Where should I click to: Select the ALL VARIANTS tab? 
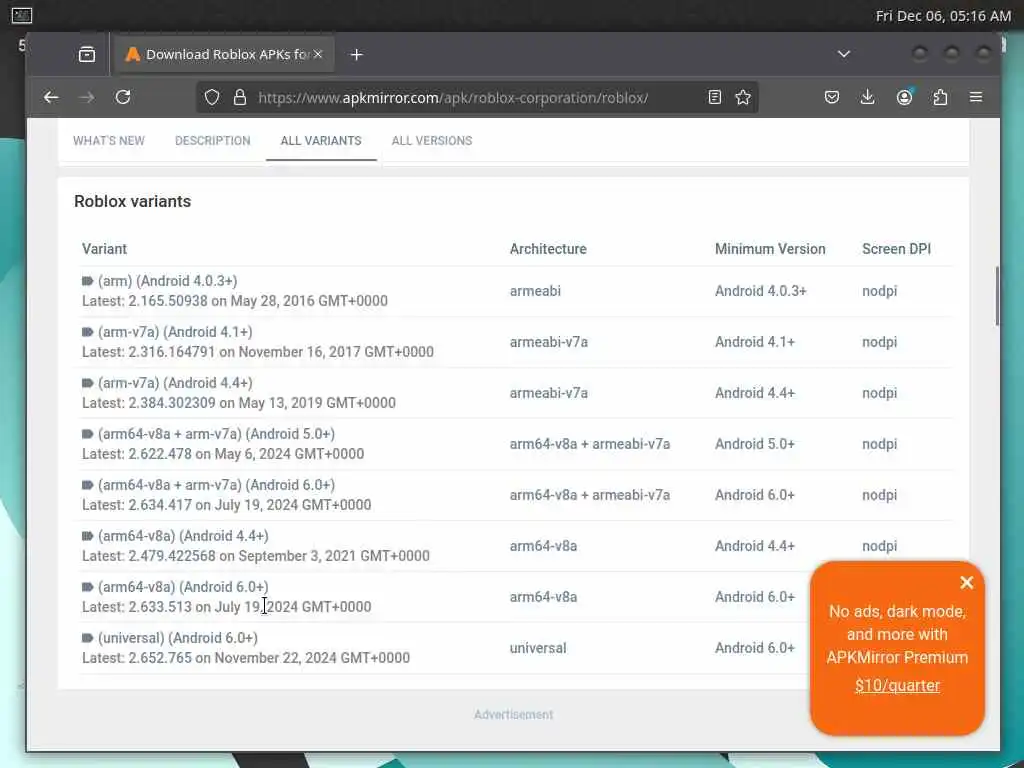coord(321,140)
